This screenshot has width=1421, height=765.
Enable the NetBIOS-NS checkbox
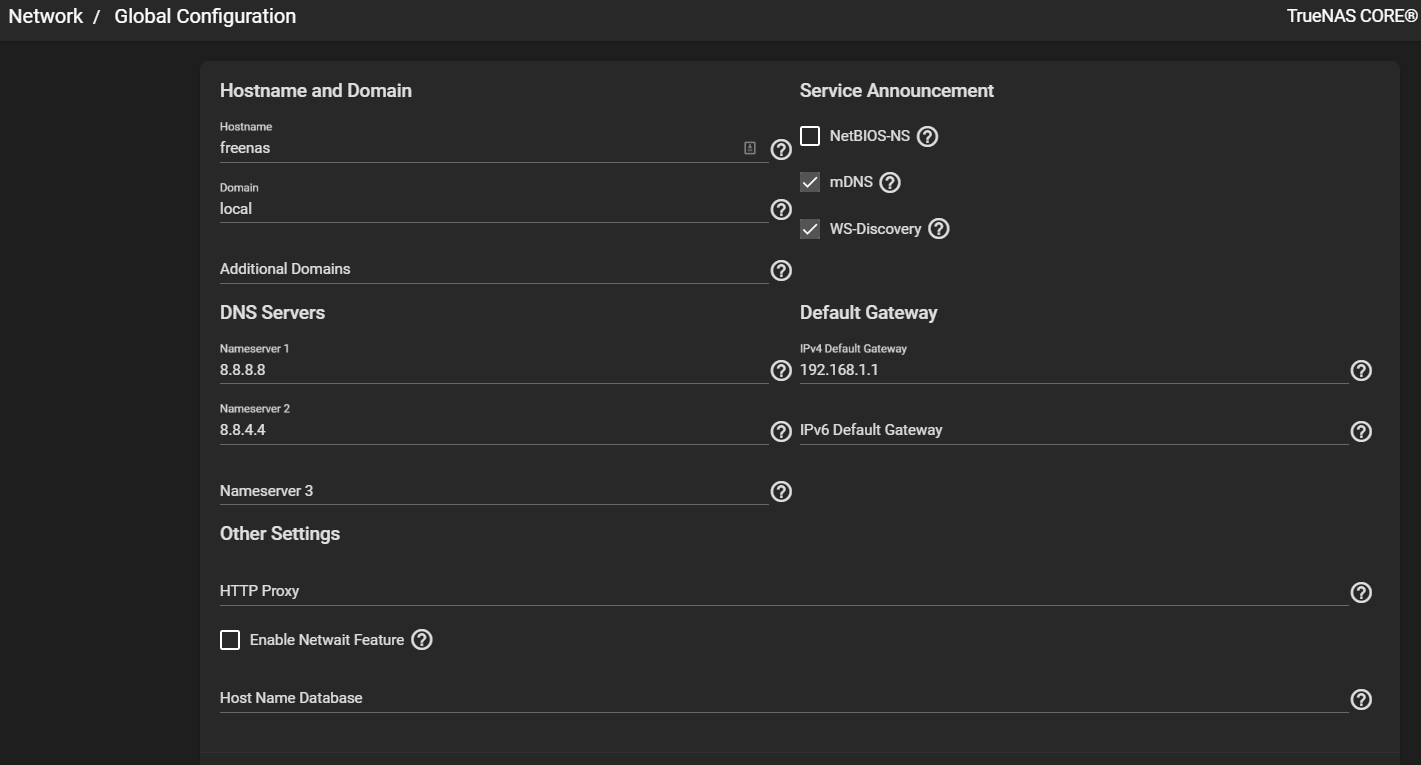pyautogui.click(x=810, y=136)
